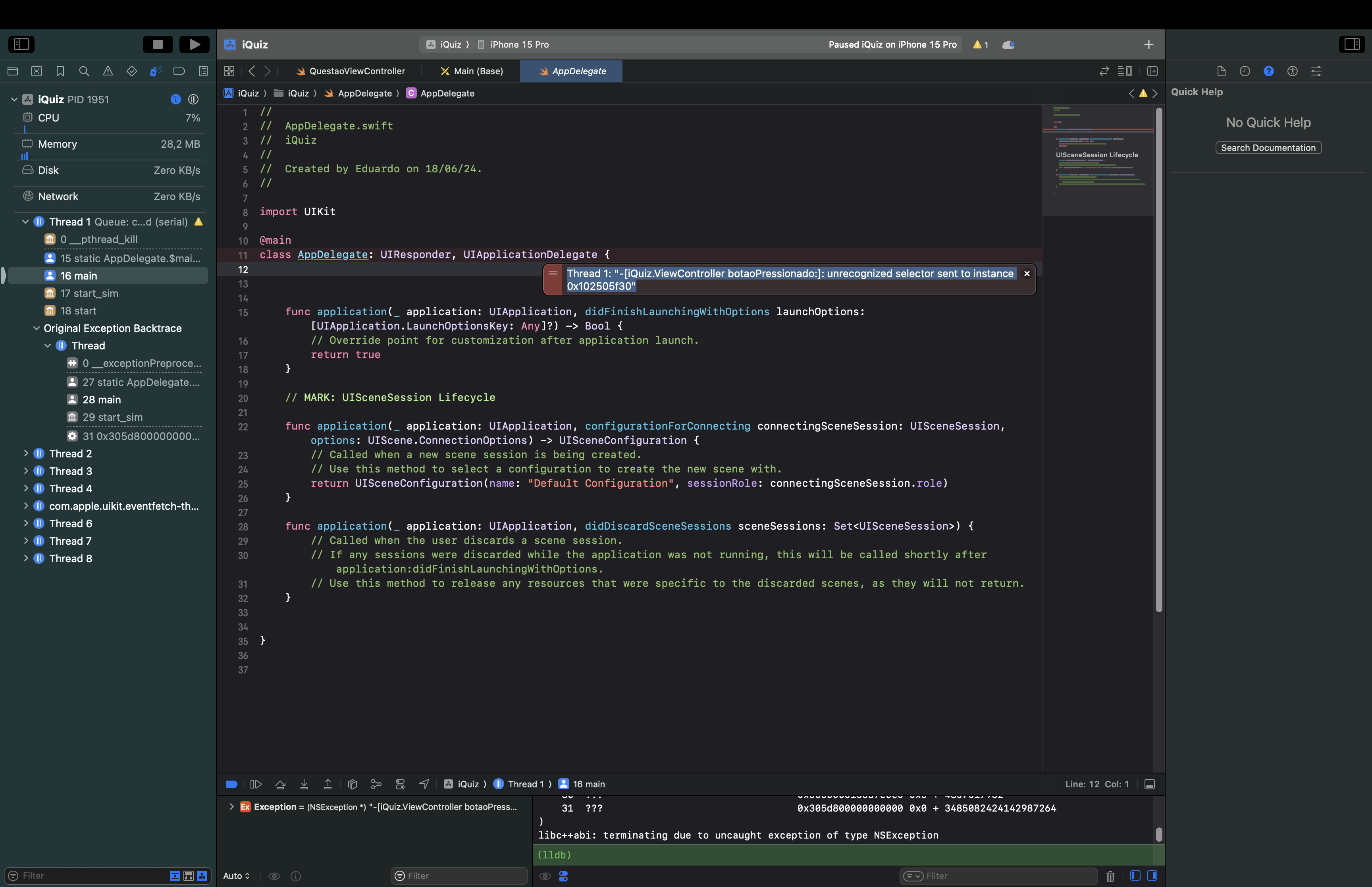The width and height of the screenshot is (1372, 887).
Task: Expand Thread 2 disclosure arrow
Action: pyautogui.click(x=25, y=453)
